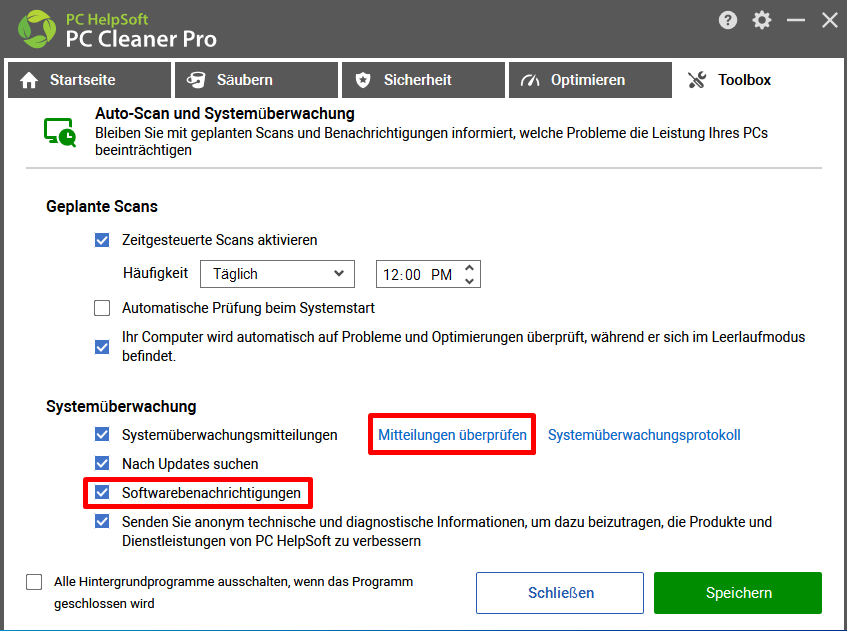Check Alle Hintergrundprogramme ausschalten option
847x631 pixels.
pos(34,582)
